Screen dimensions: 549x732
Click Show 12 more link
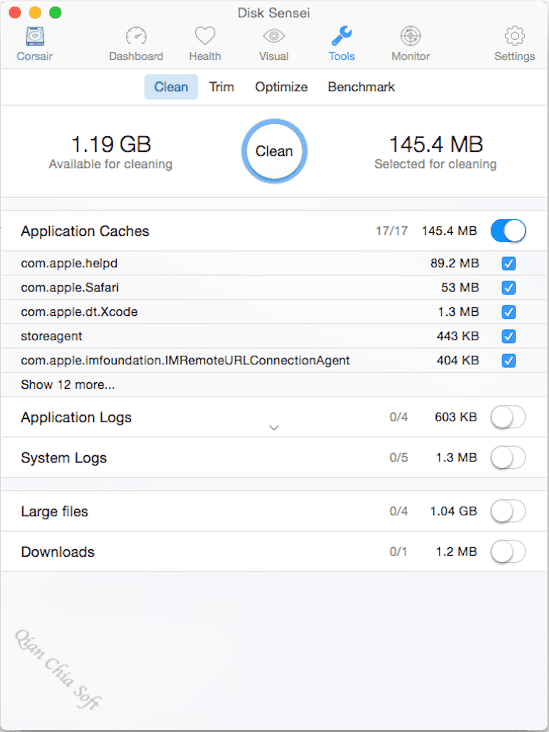pyautogui.click(x=68, y=385)
